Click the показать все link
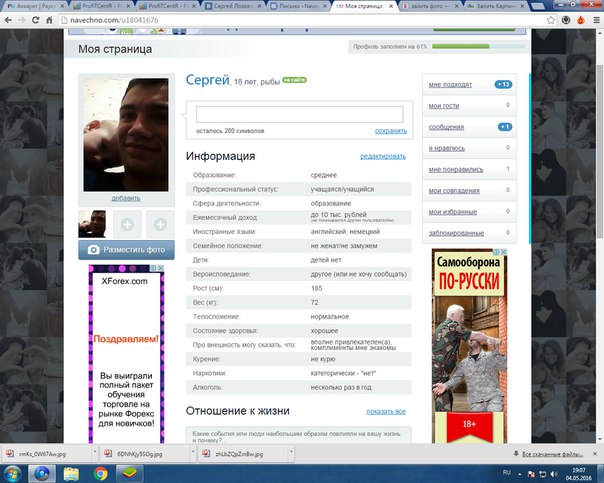Viewport: 604px width, 483px height. coord(386,411)
